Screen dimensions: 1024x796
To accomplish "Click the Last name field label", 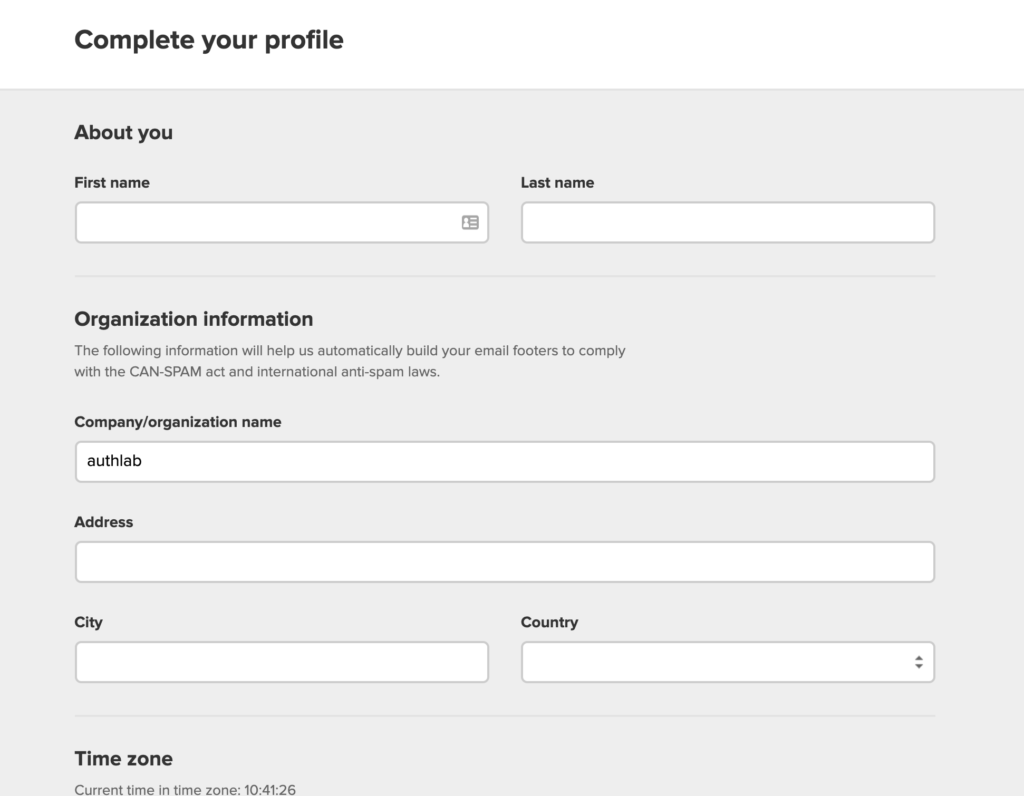I will click(x=557, y=183).
